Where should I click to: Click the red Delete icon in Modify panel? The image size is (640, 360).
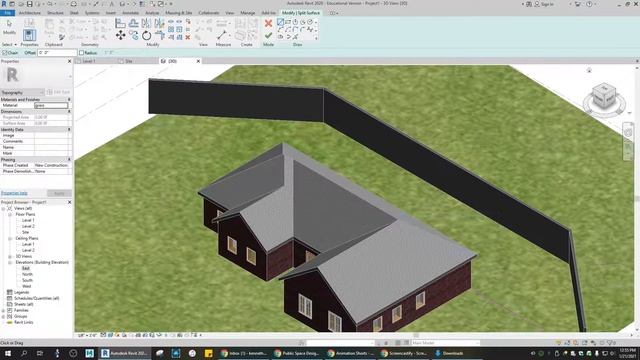[x=188, y=37]
